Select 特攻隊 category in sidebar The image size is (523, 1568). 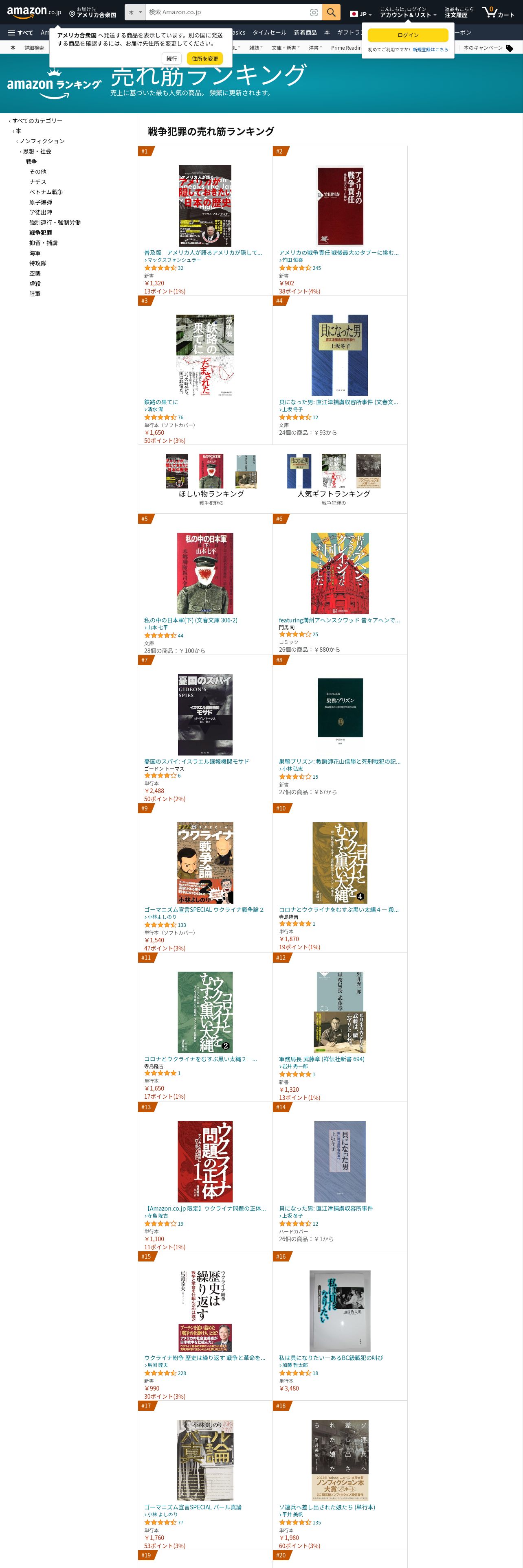tap(38, 263)
